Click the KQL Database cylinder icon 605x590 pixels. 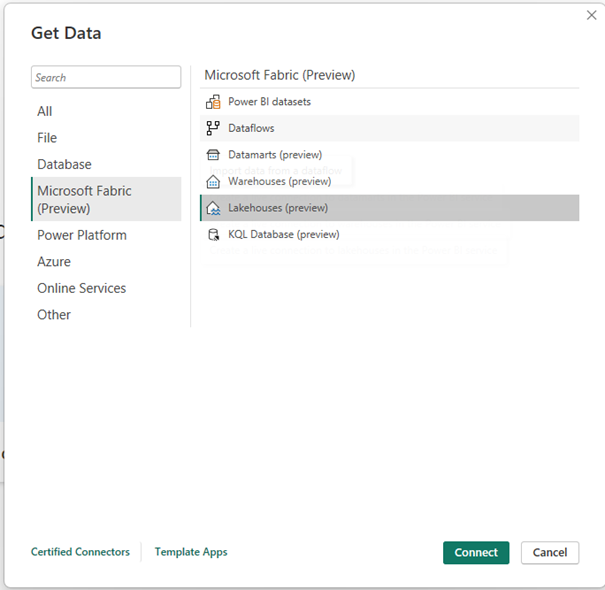(213, 235)
